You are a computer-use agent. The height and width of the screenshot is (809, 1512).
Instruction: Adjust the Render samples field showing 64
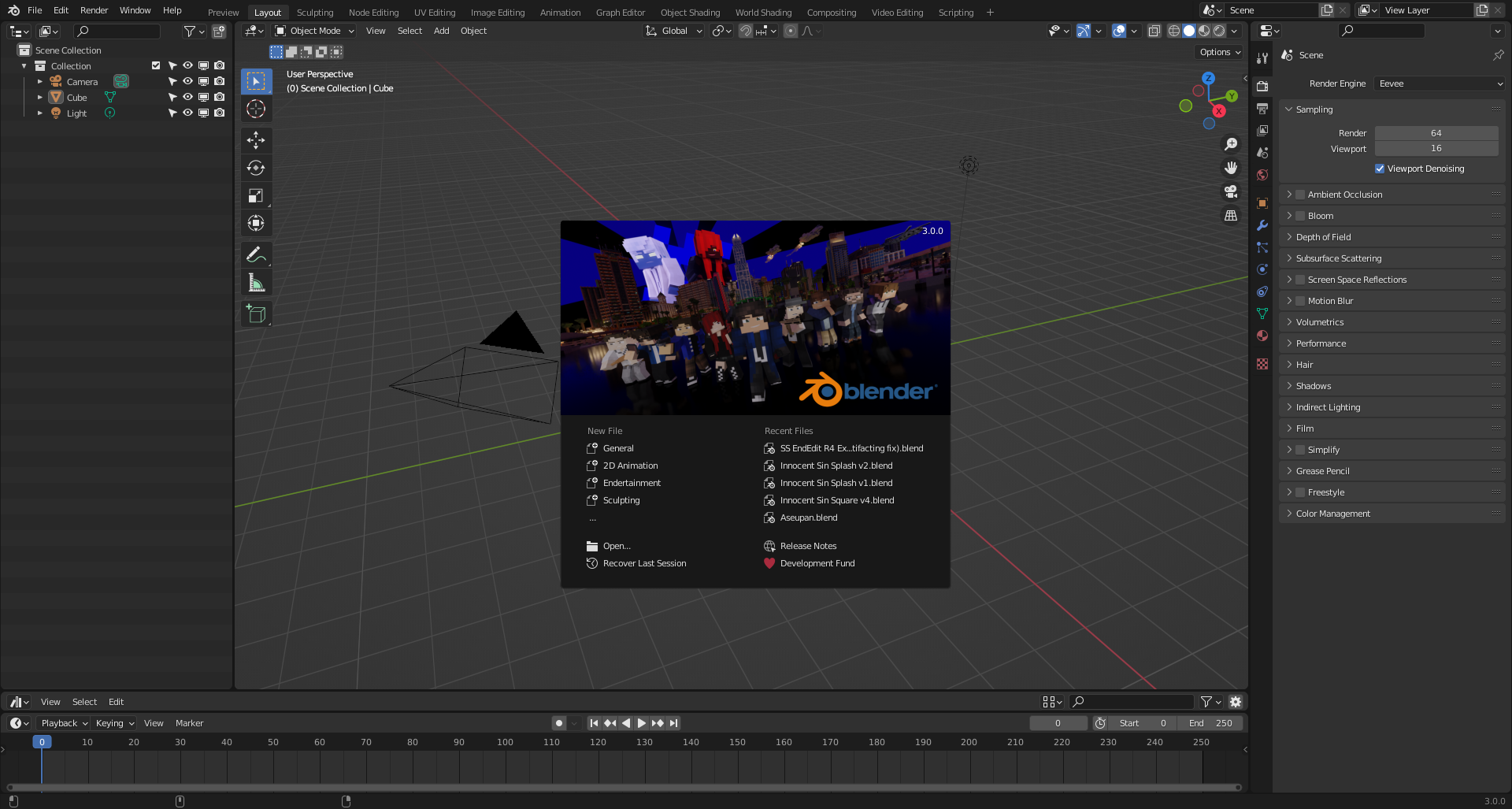pyautogui.click(x=1436, y=133)
